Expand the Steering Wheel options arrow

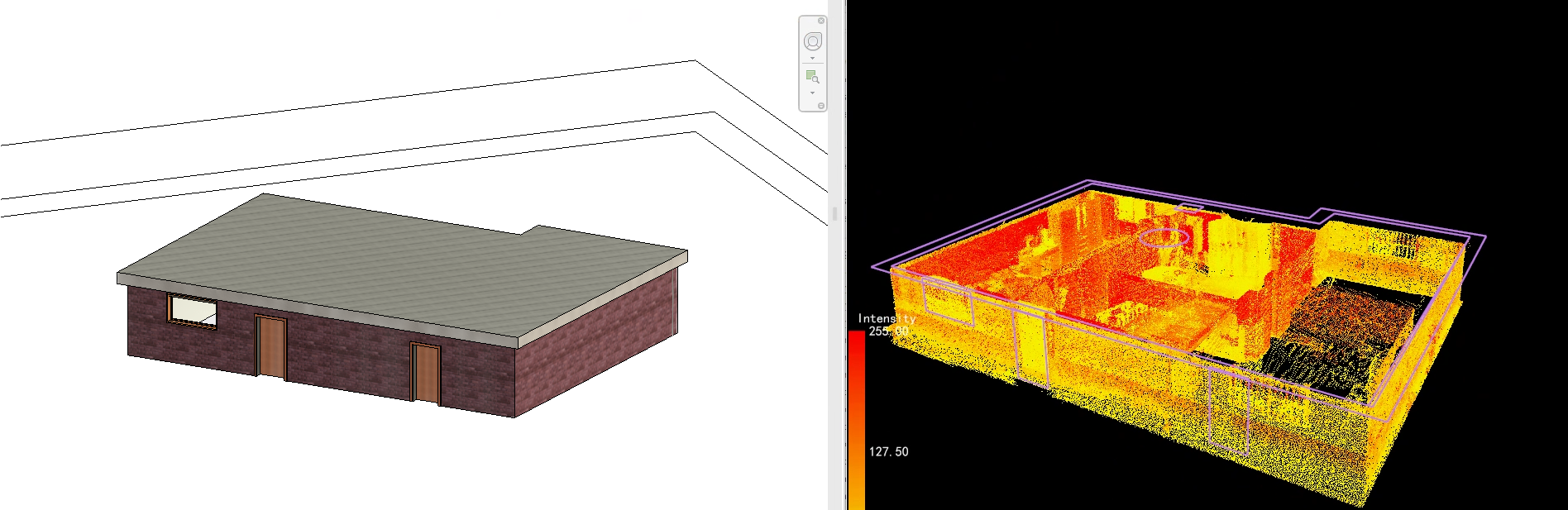point(813,59)
